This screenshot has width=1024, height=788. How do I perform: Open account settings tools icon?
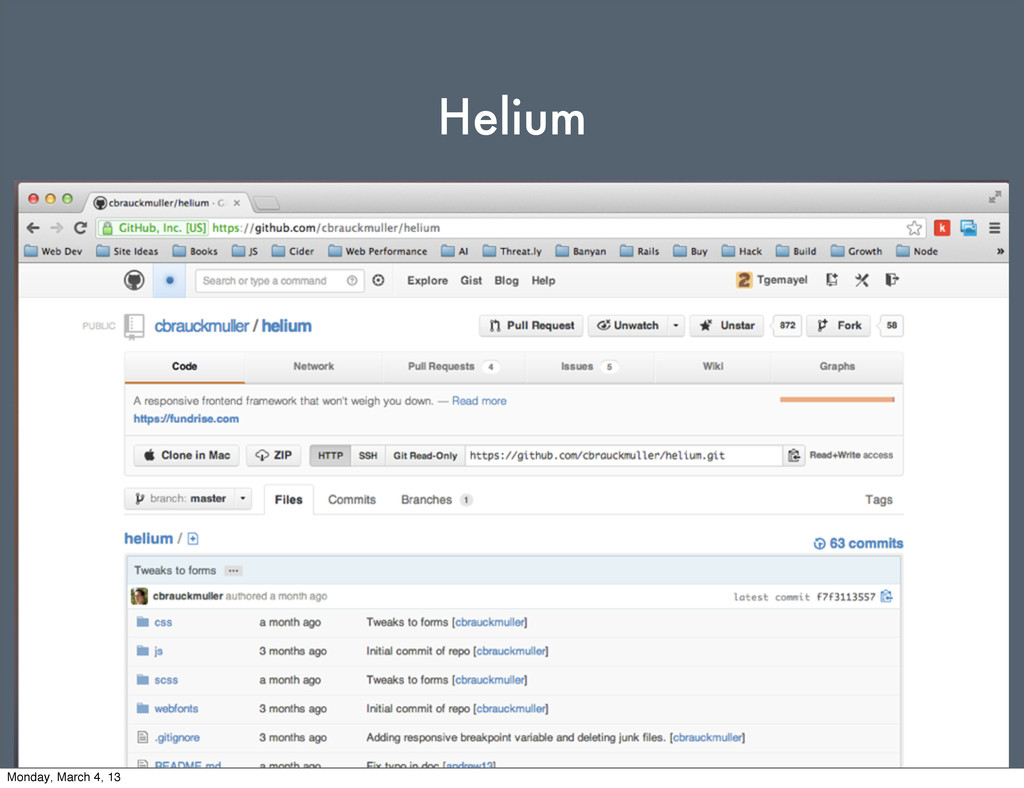[861, 280]
